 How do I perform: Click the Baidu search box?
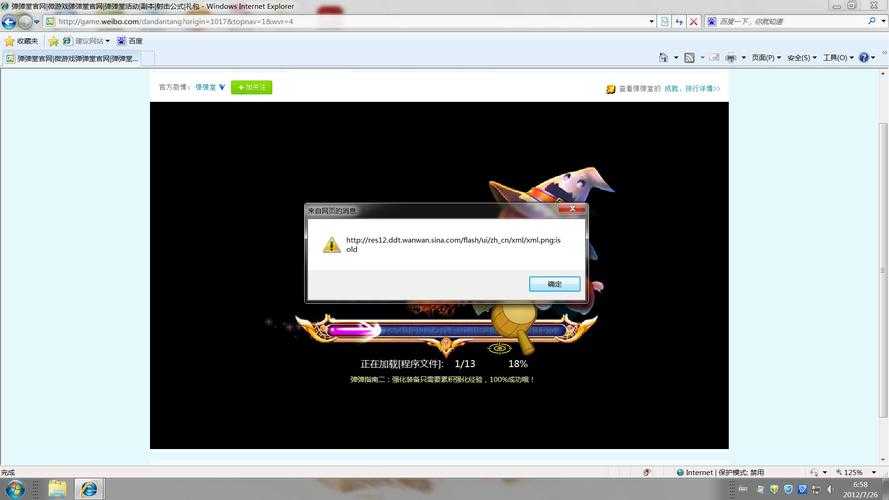[x=791, y=22]
